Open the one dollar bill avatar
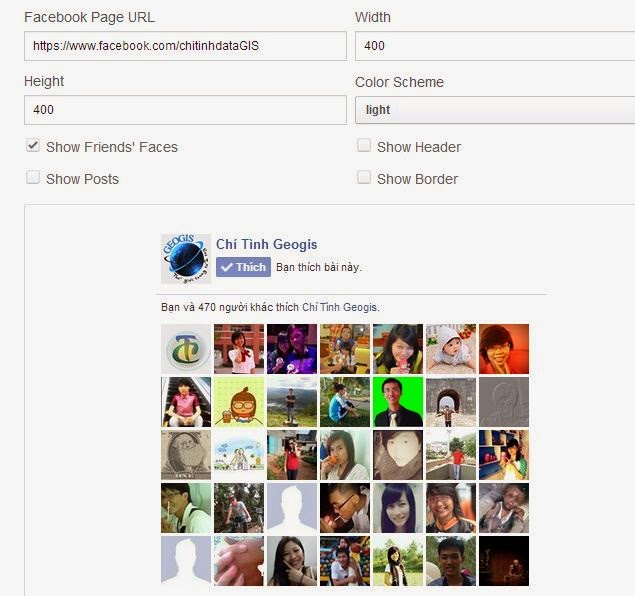The width and height of the screenshot is (635, 596). [186, 455]
